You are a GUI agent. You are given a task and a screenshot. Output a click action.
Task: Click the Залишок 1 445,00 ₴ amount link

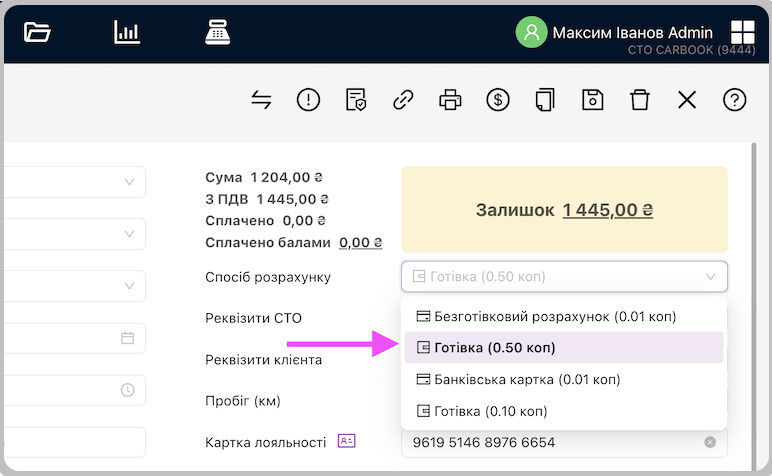[607, 210]
